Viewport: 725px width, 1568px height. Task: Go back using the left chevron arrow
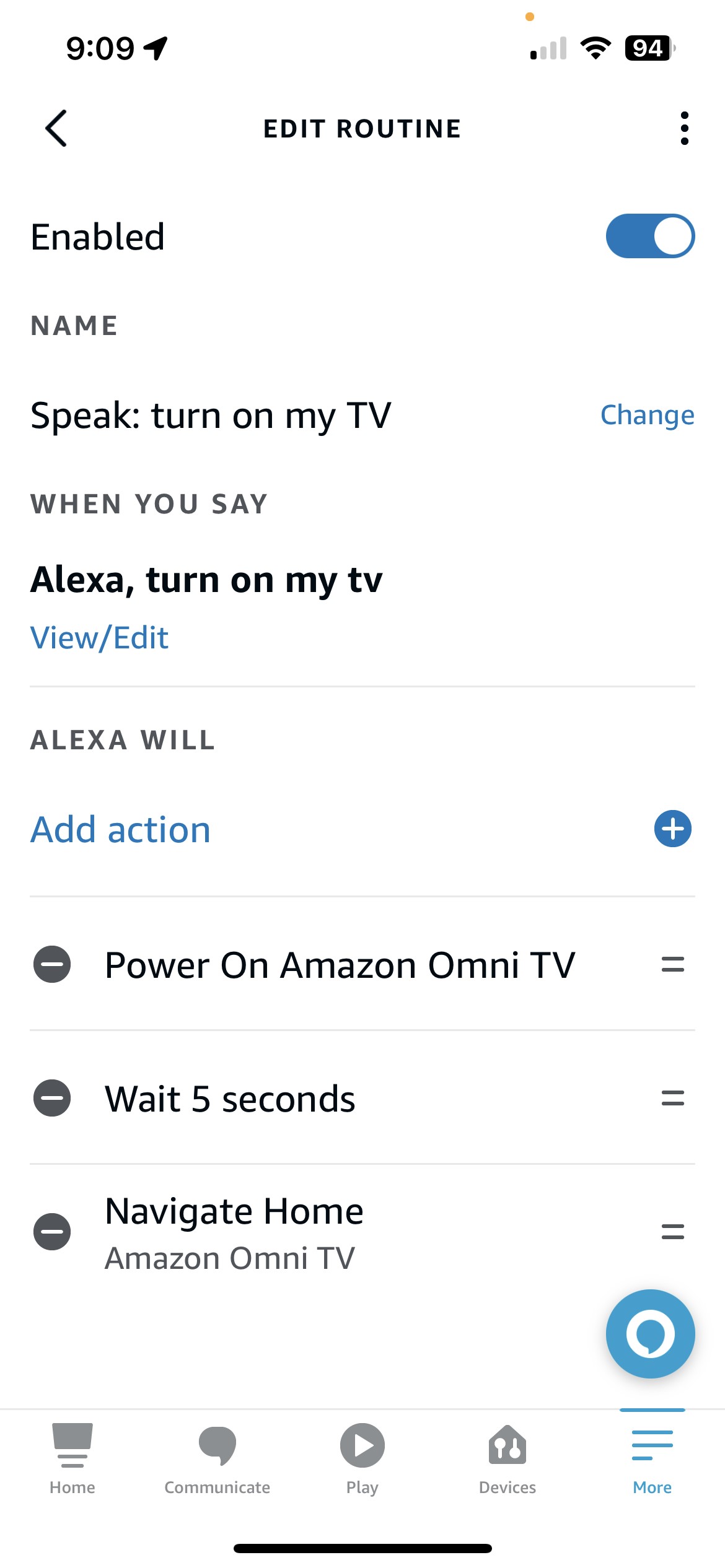56,128
